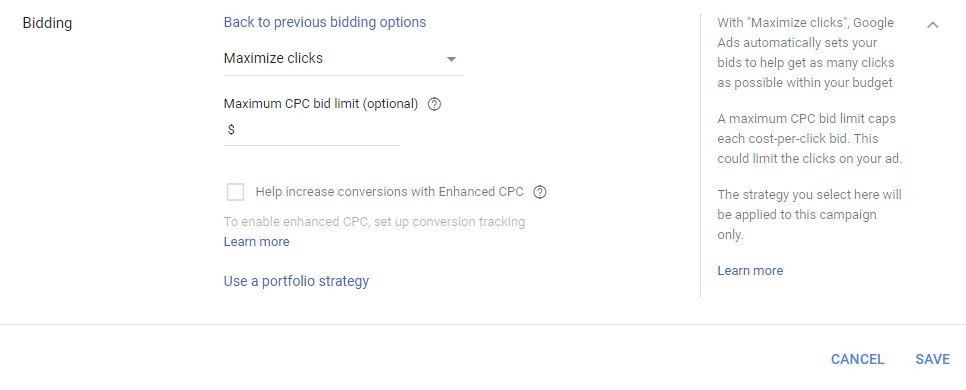Collapse the Bidding section with the chevron
Image resolution: width=966 pixels, height=390 pixels.
click(x=933, y=25)
